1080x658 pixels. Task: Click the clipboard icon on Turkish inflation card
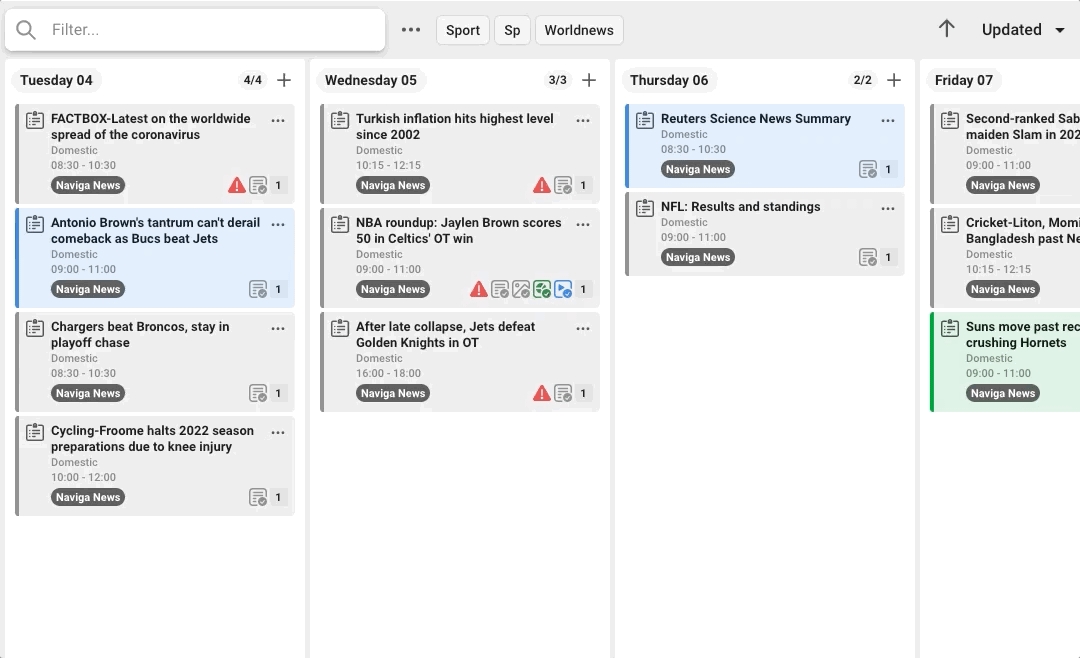pos(340,120)
